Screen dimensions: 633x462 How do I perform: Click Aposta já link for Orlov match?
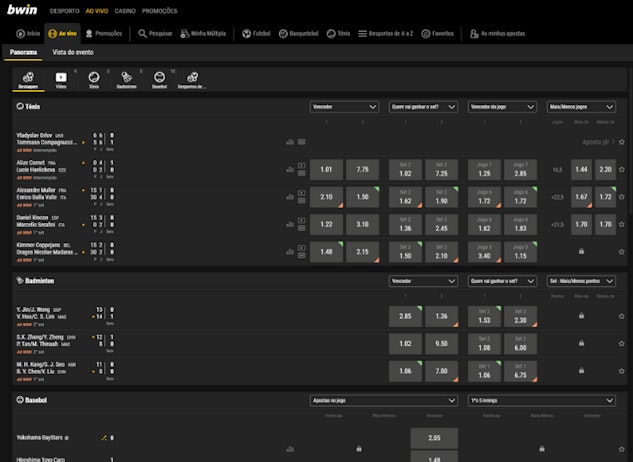(x=598, y=142)
